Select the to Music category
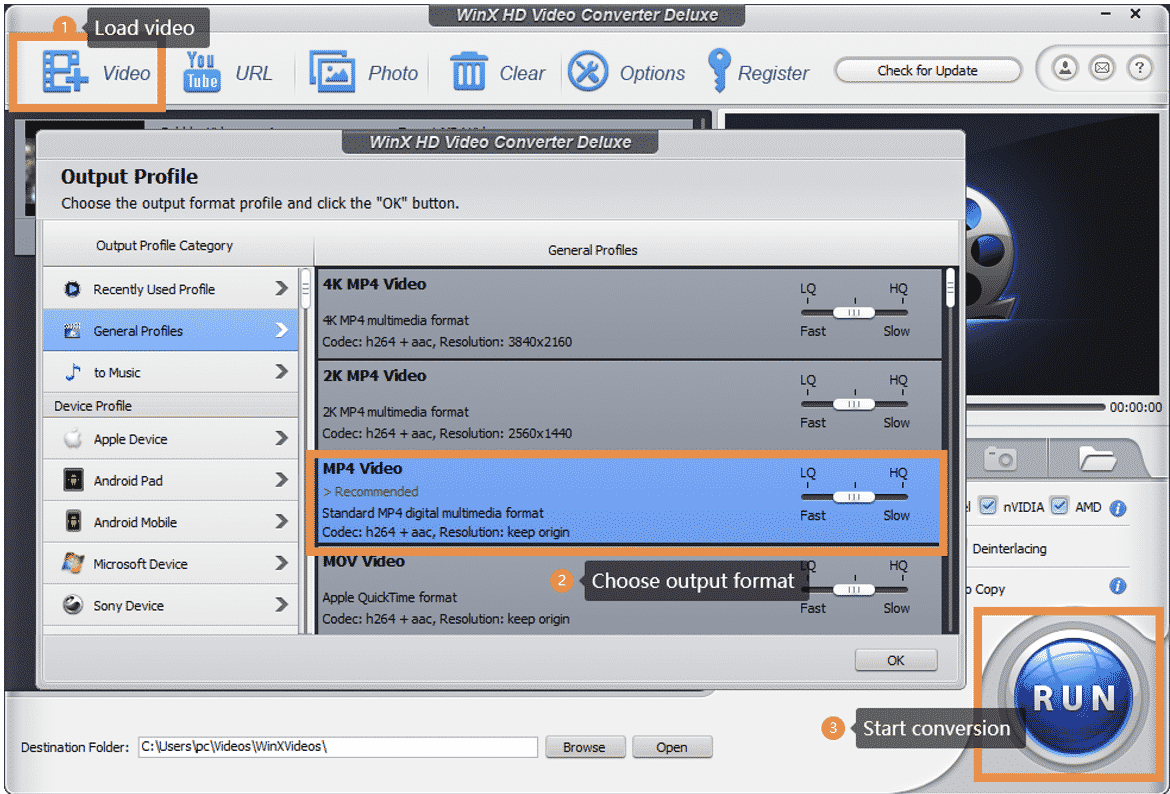 point(170,372)
